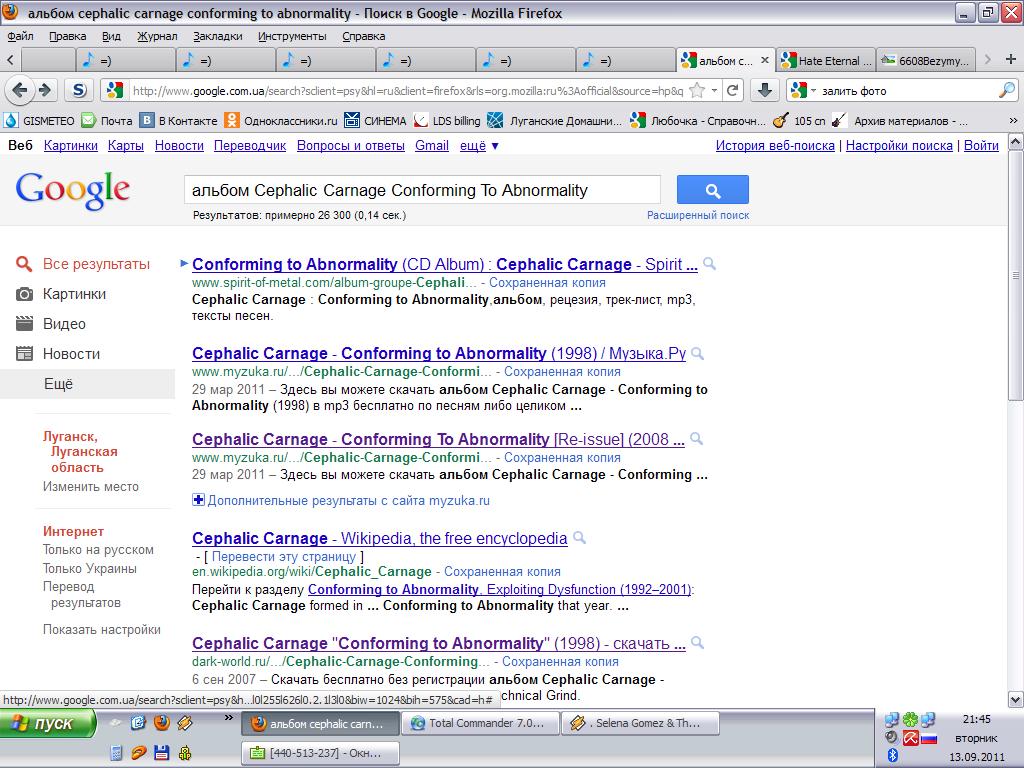Open the Расширенный поиск link
The width and height of the screenshot is (1024, 768).
point(697,215)
